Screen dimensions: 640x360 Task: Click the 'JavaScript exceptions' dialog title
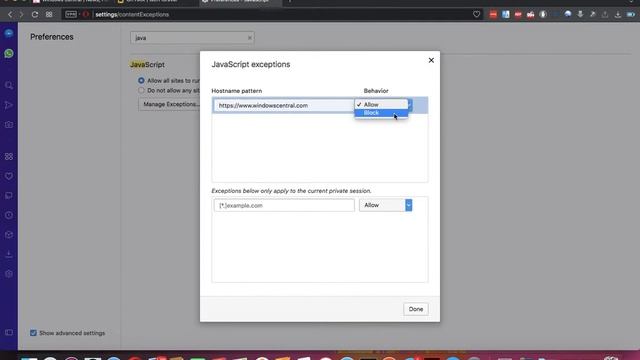coord(251,64)
